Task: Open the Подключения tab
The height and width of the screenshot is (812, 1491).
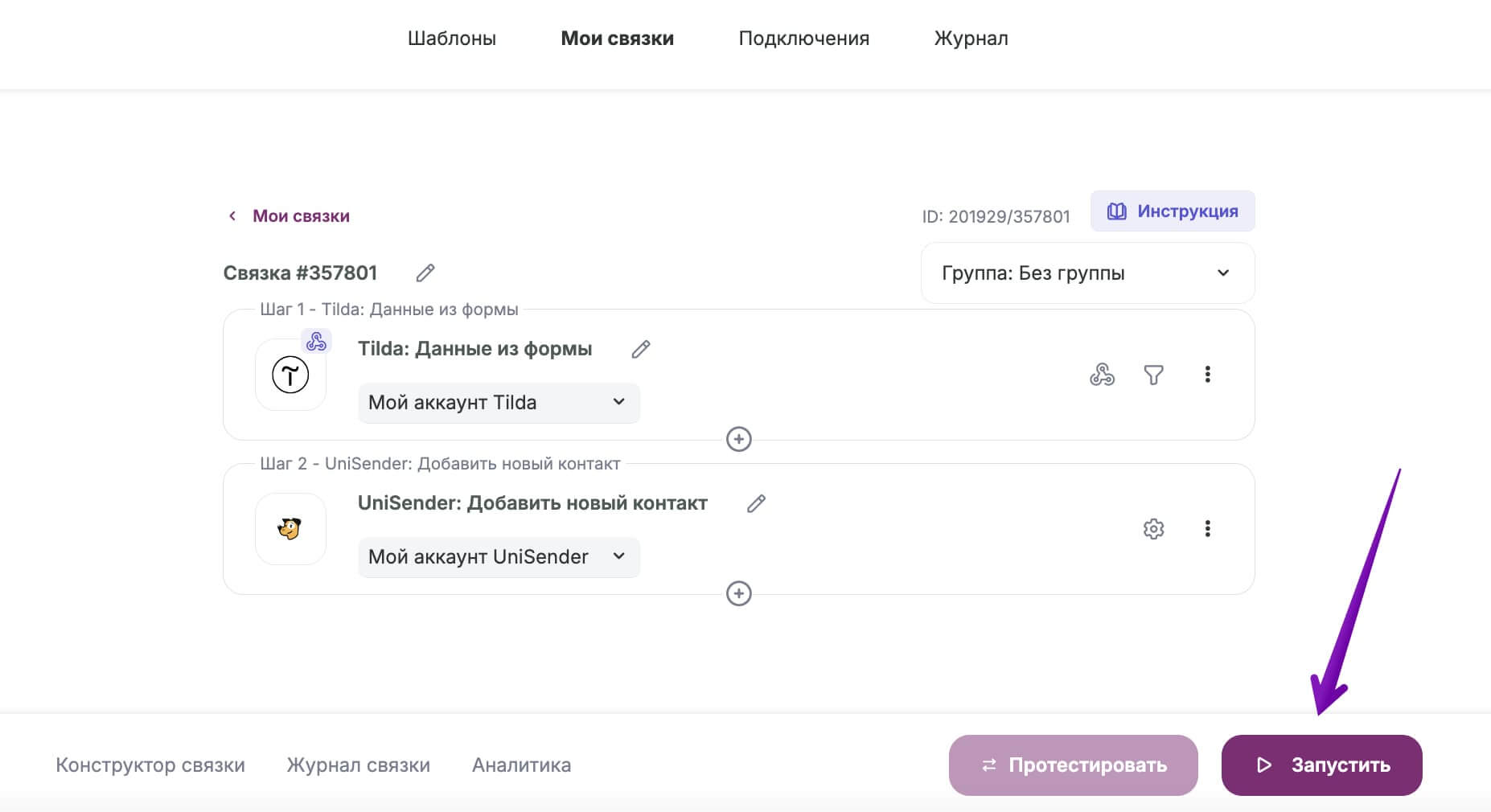Action: click(x=803, y=39)
